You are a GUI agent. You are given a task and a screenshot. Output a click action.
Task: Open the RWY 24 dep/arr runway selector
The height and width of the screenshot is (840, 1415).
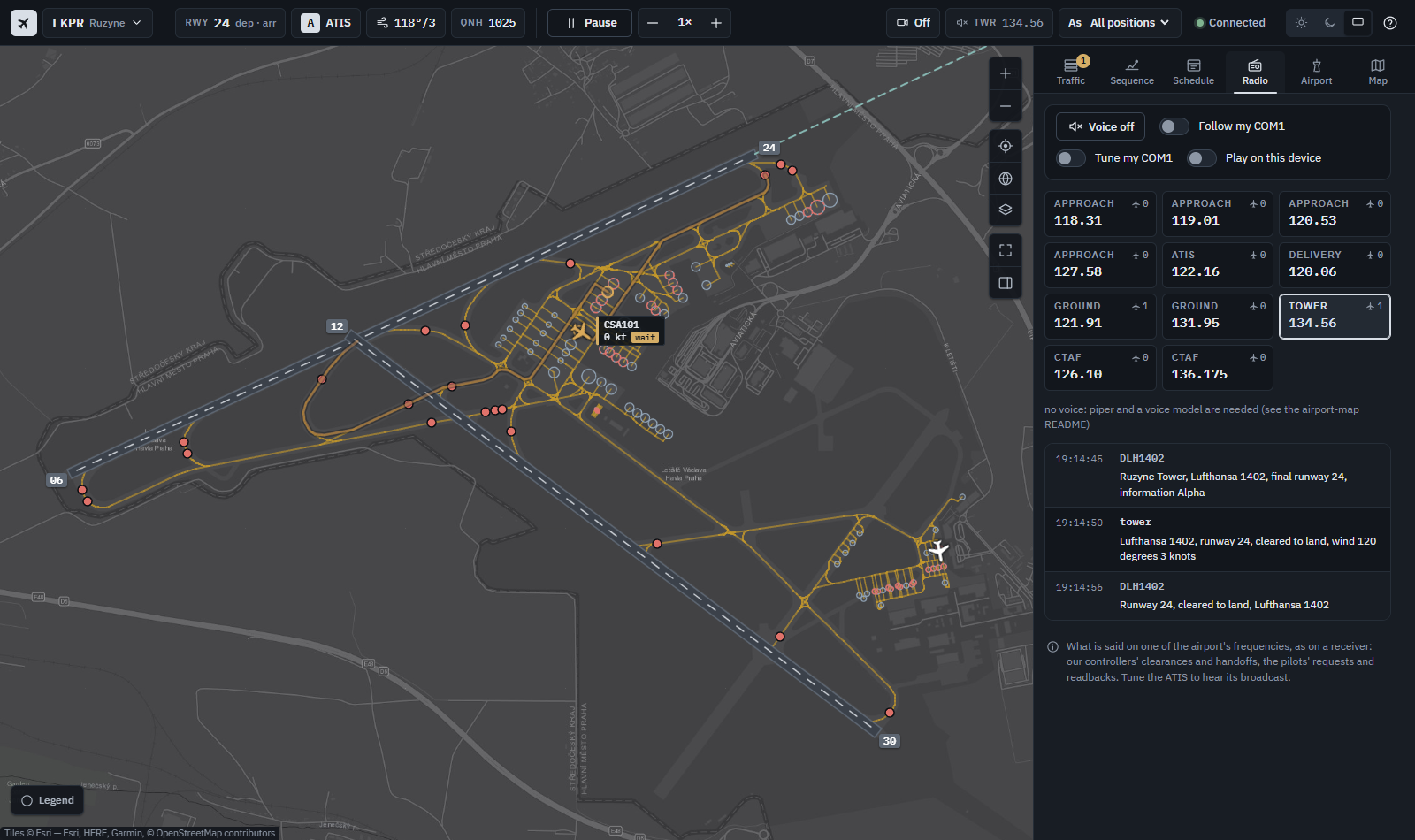click(x=230, y=23)
